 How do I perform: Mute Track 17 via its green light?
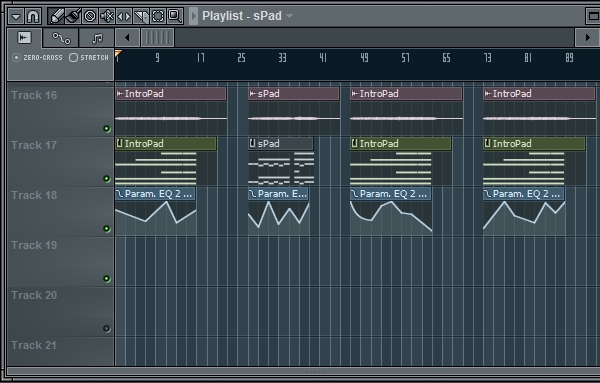[x=107, y=178]
